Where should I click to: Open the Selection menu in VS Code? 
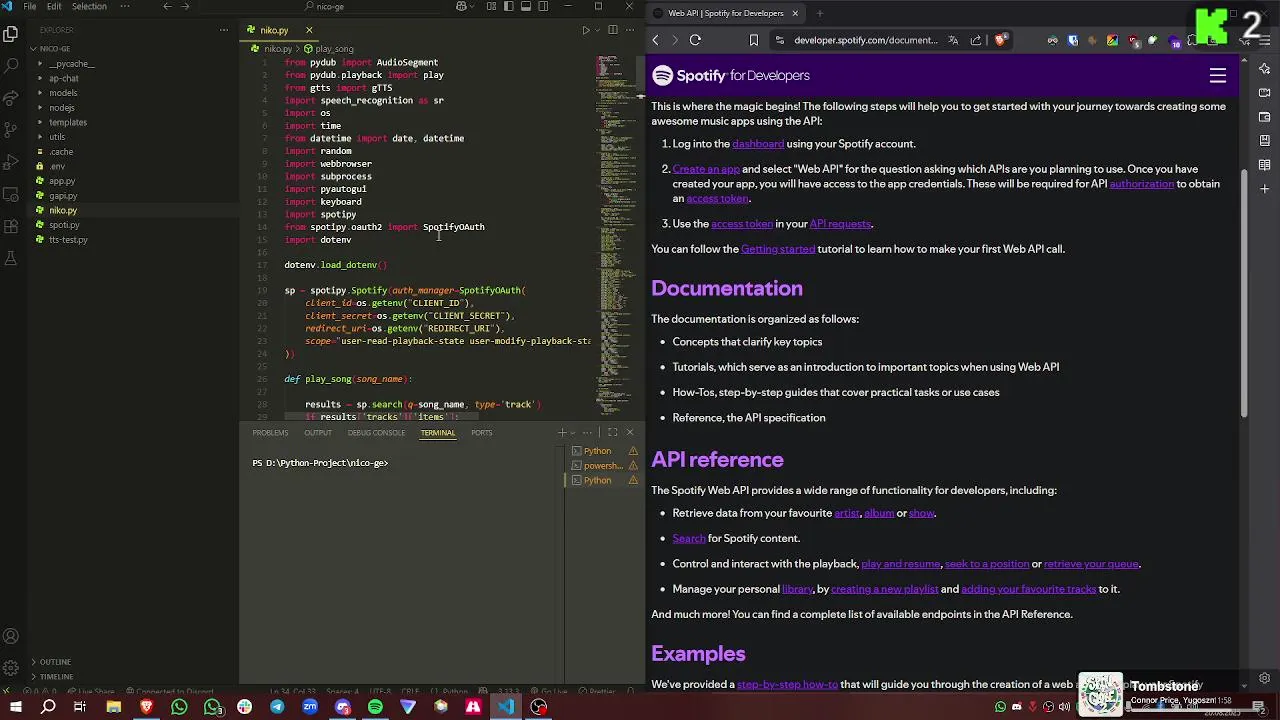[89, 6]
